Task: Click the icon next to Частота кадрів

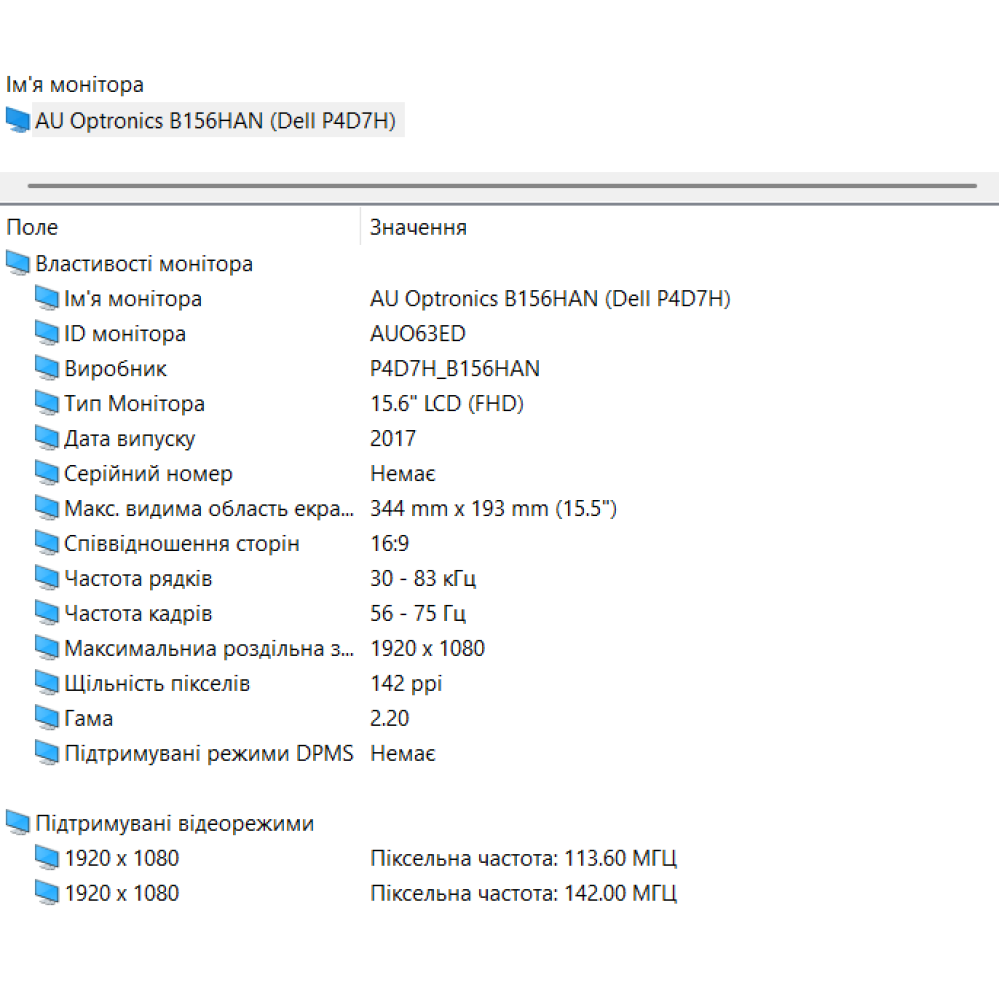Action: coord(46,613)
